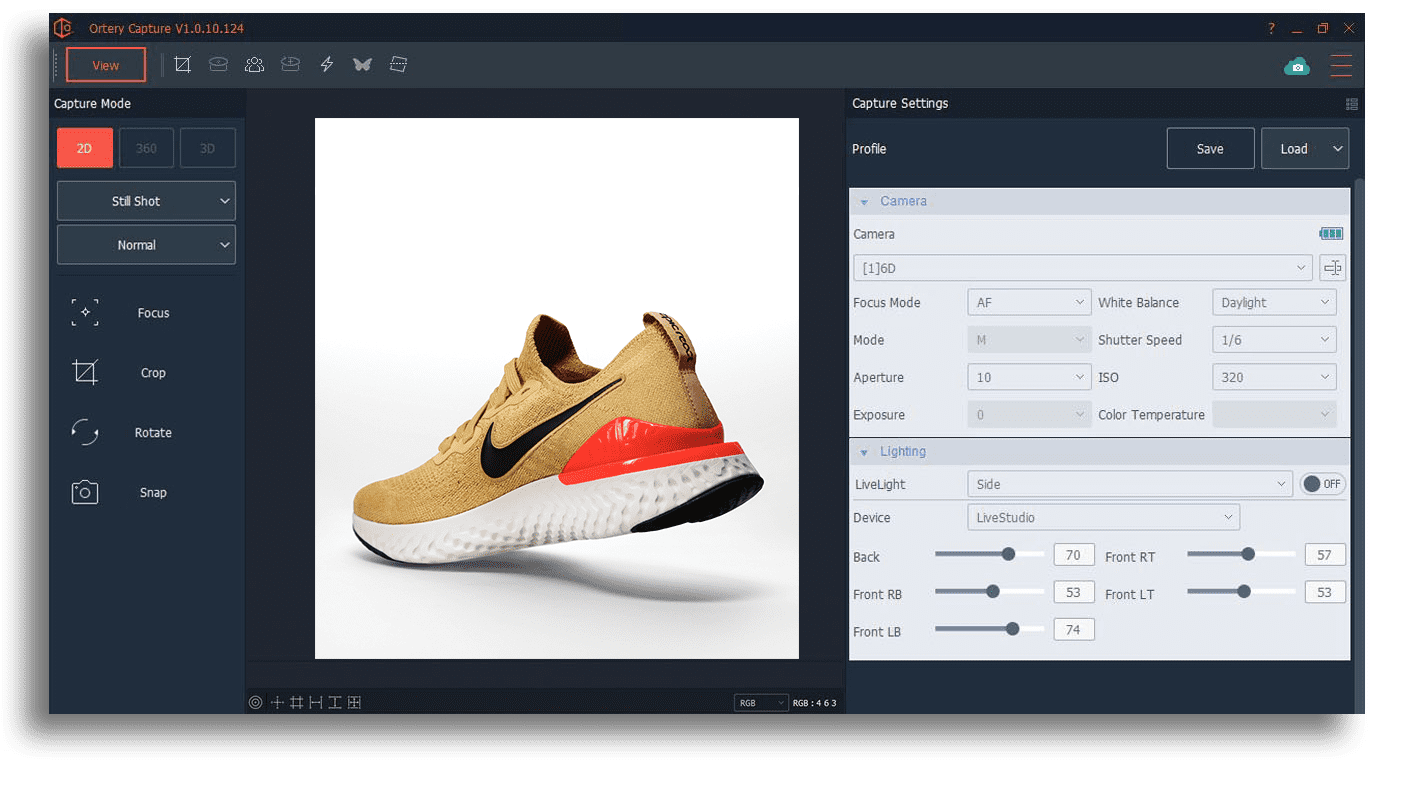Click the Front RB value field showing 53
Screen dimensions: 1416x791
[1074, 592]
